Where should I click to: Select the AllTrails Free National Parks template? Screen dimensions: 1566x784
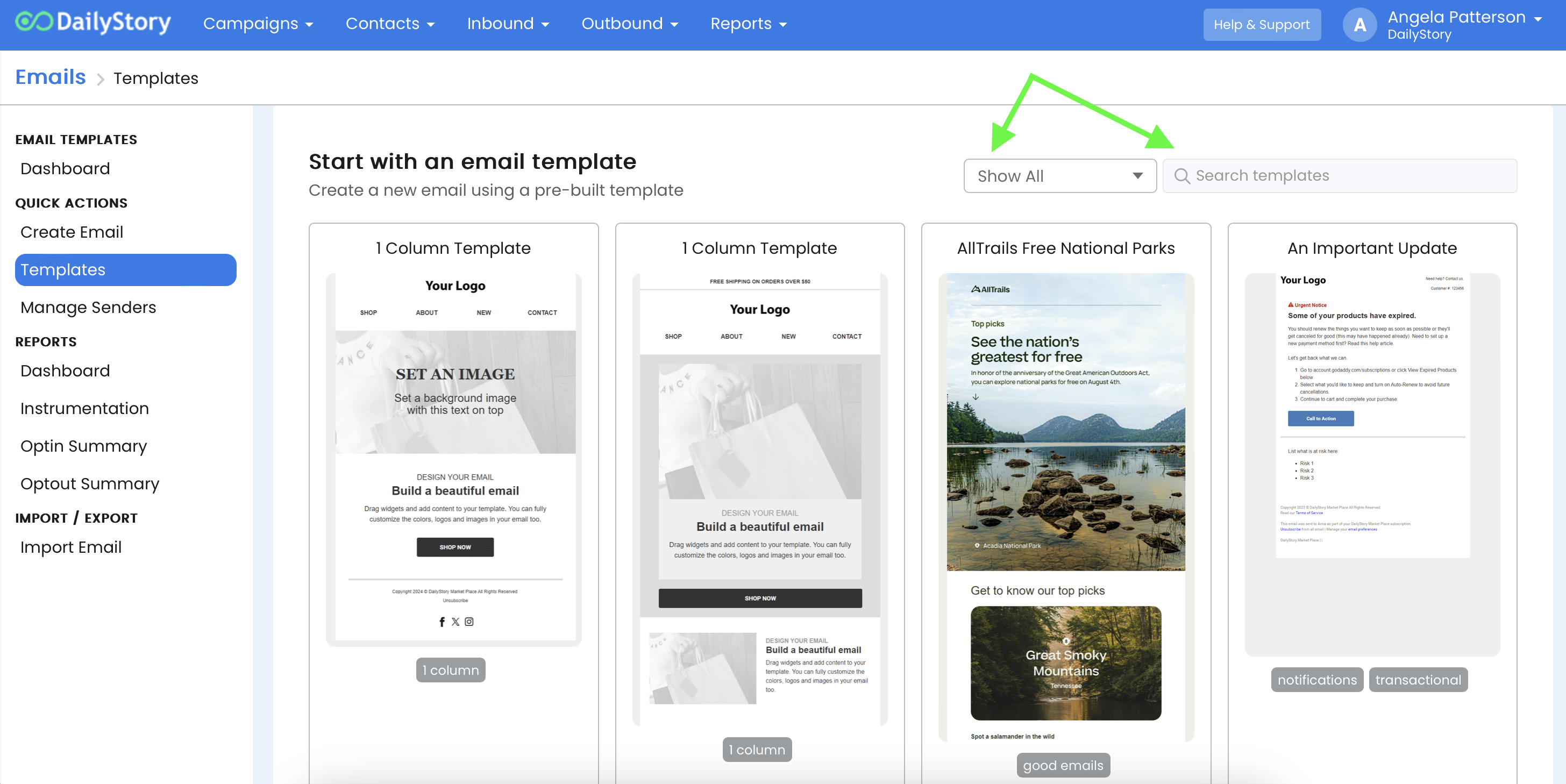point(1066,508)
